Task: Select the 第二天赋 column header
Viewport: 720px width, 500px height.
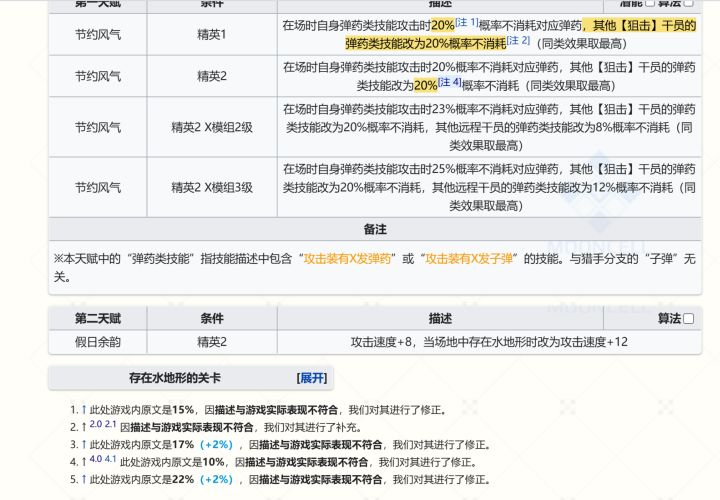Action: [x=98, y=319]
